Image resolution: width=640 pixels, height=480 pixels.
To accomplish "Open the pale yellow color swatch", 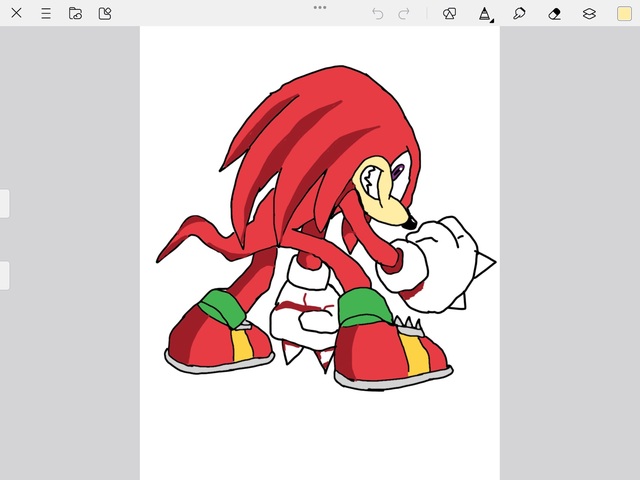I will tap(624, 14).
